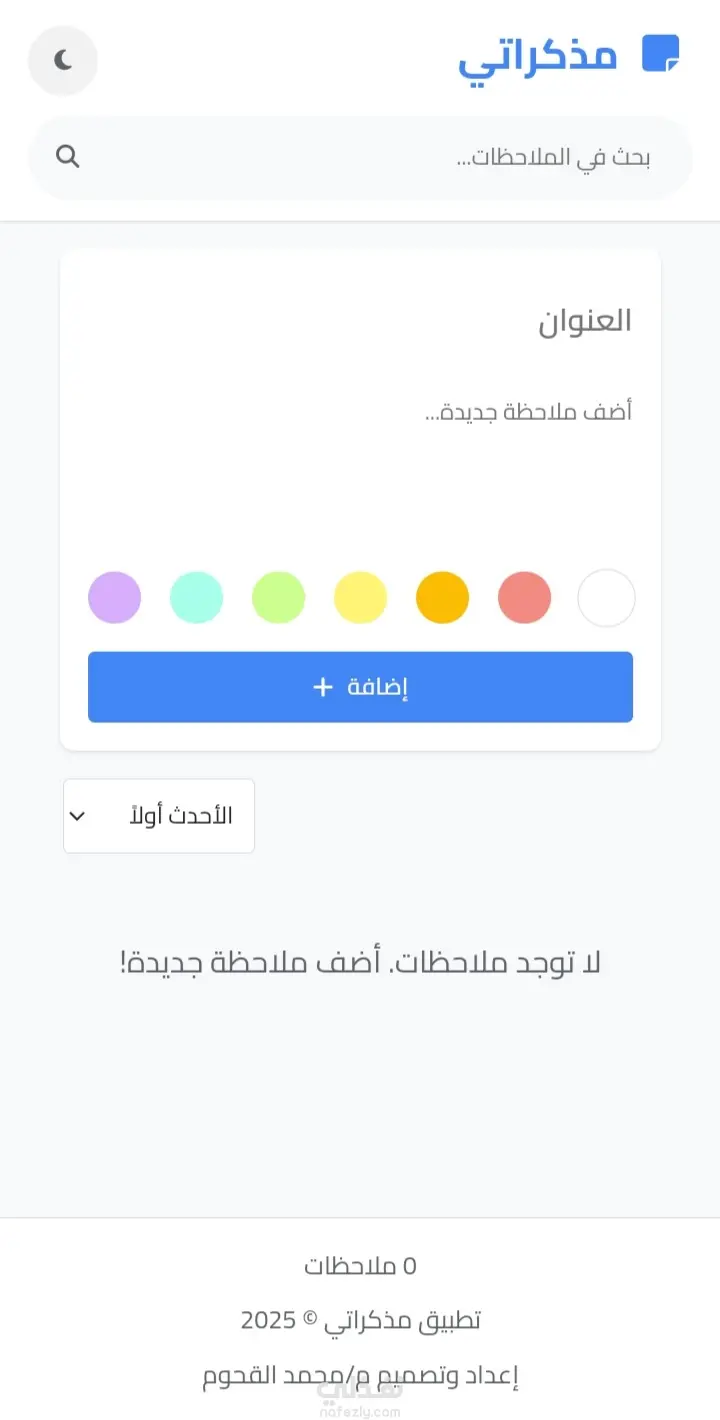Click the magnifying glass search icon

68,157
